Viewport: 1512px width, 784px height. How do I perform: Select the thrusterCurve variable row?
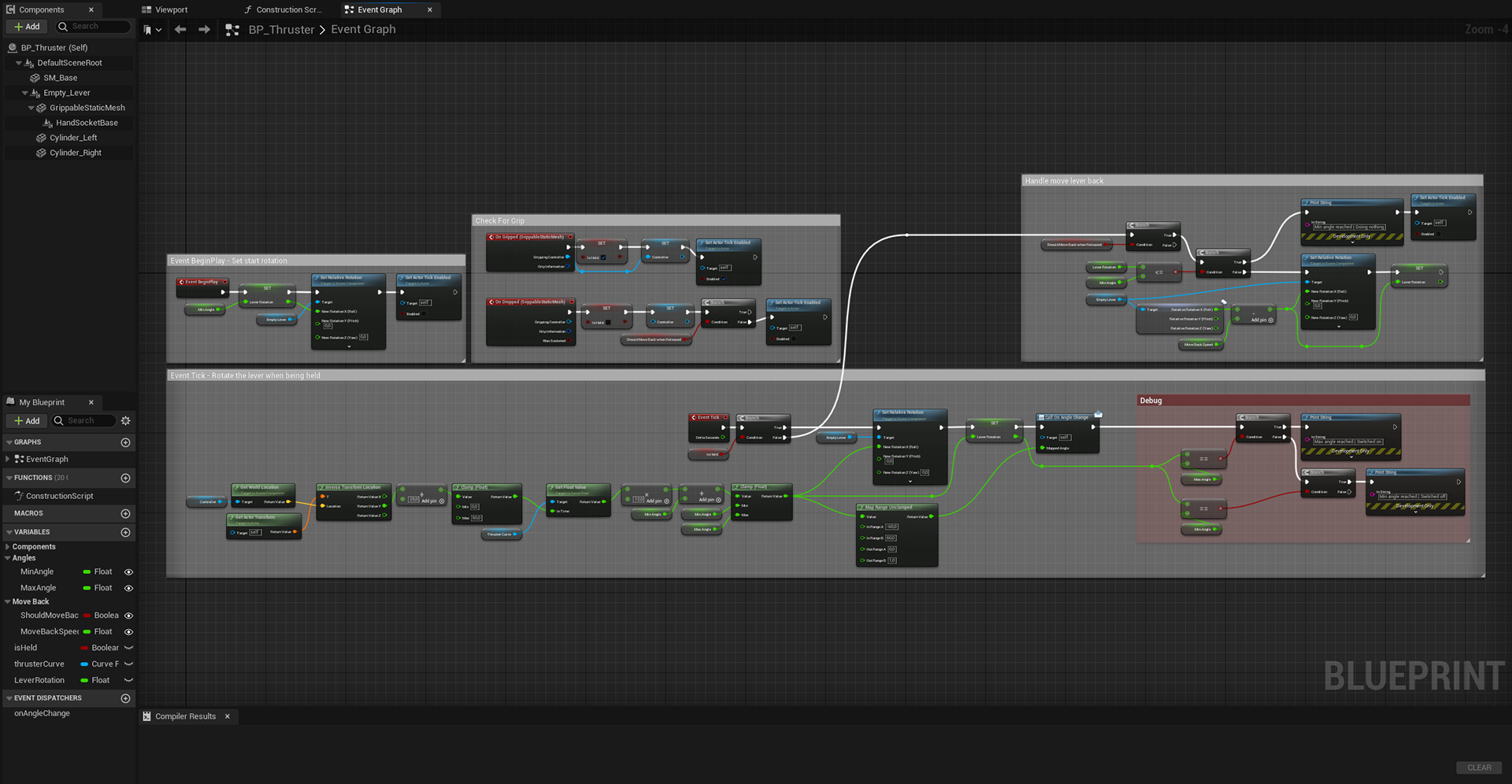[68, 664]
